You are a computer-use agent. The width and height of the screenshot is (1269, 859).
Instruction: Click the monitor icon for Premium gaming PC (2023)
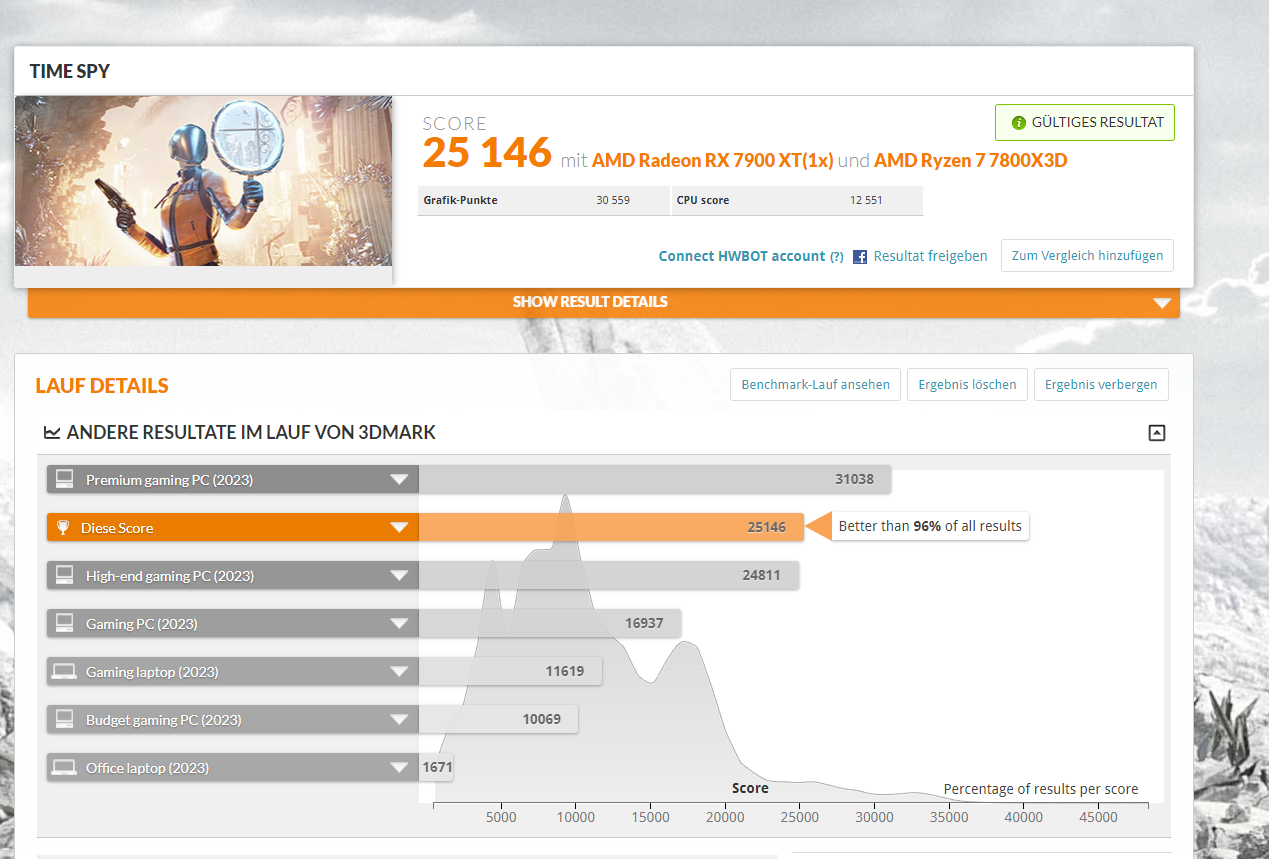pos(65,480)
